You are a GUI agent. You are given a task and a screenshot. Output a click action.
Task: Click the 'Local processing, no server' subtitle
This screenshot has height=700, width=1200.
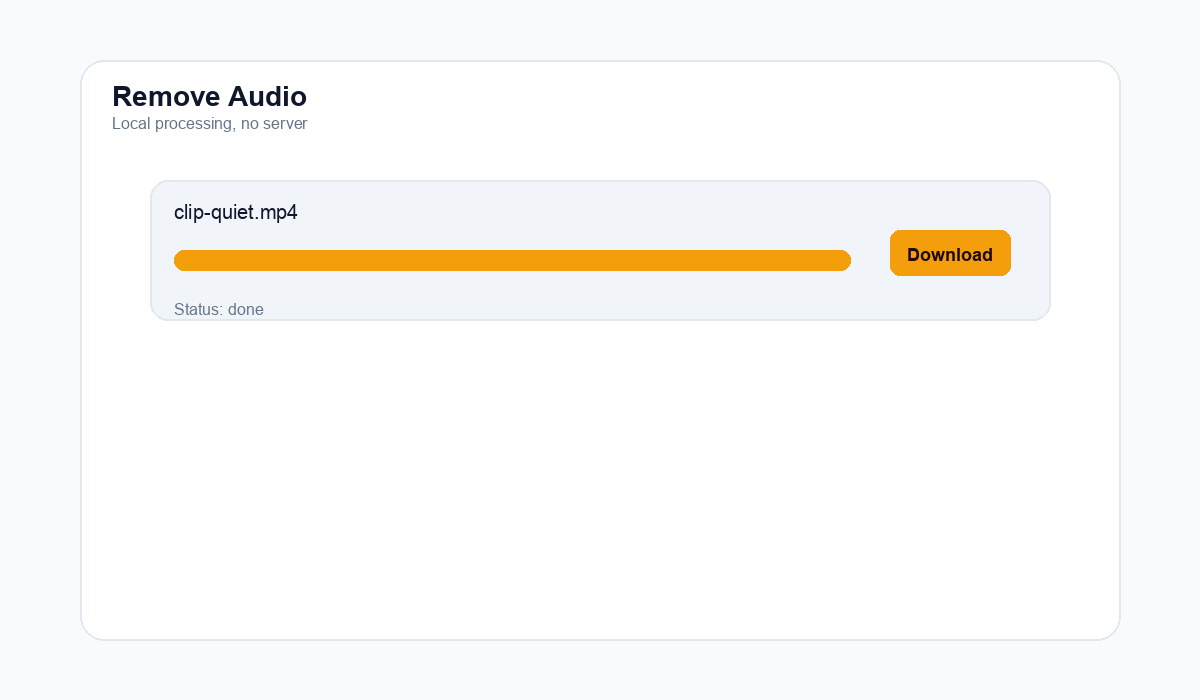(x=209, y=124)
